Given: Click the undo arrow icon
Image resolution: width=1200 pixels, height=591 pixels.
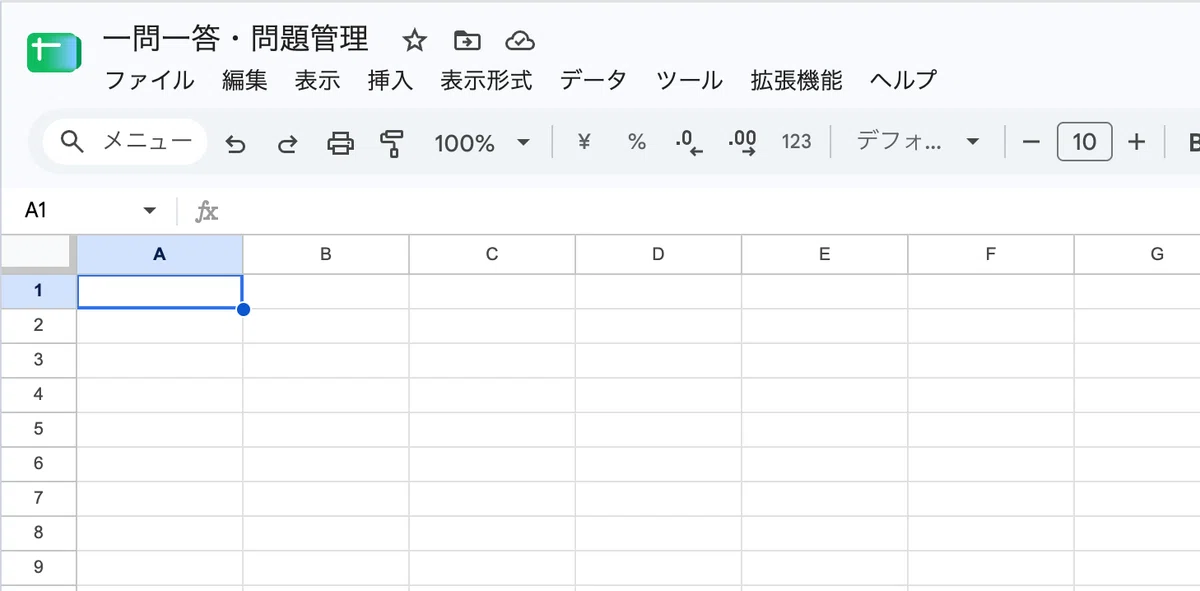Looking at the screenshot, I should [x=235, y=144].
